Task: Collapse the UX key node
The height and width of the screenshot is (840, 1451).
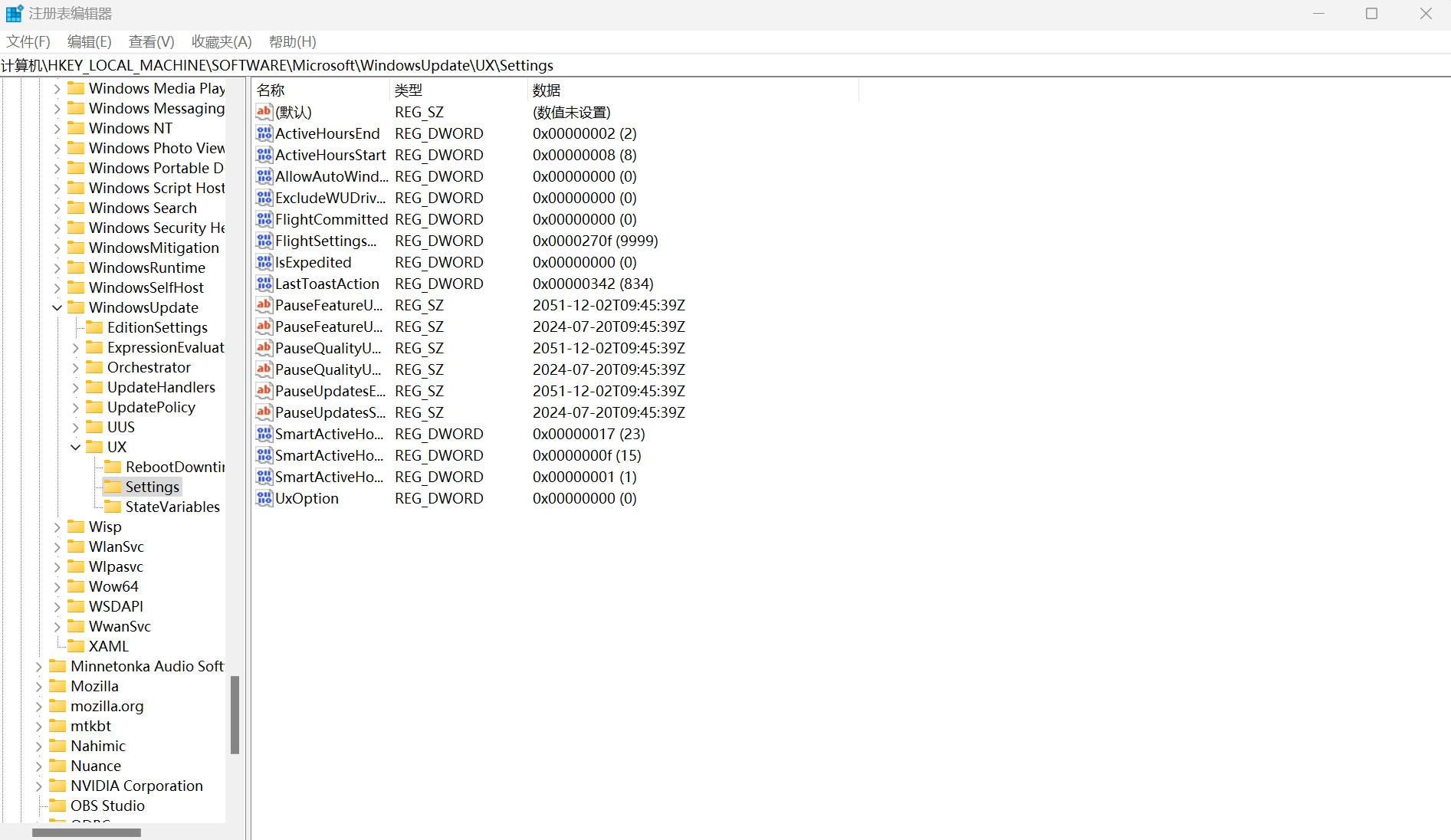Action: 75,447
